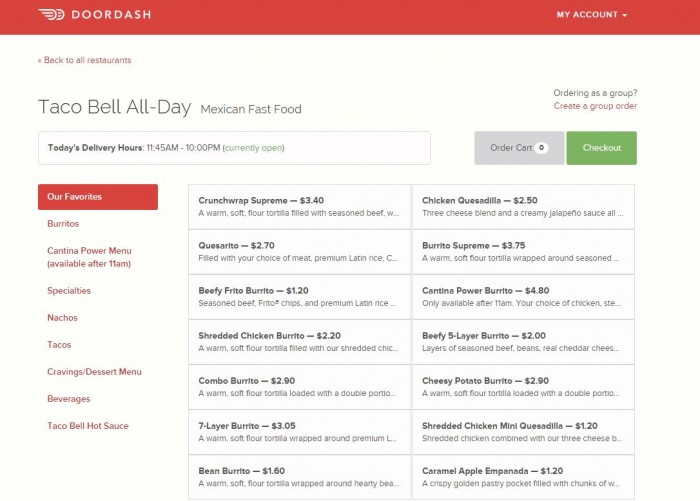
Task: Choose the 7-Layer Burrito
Action: click(x=300, y=432)
